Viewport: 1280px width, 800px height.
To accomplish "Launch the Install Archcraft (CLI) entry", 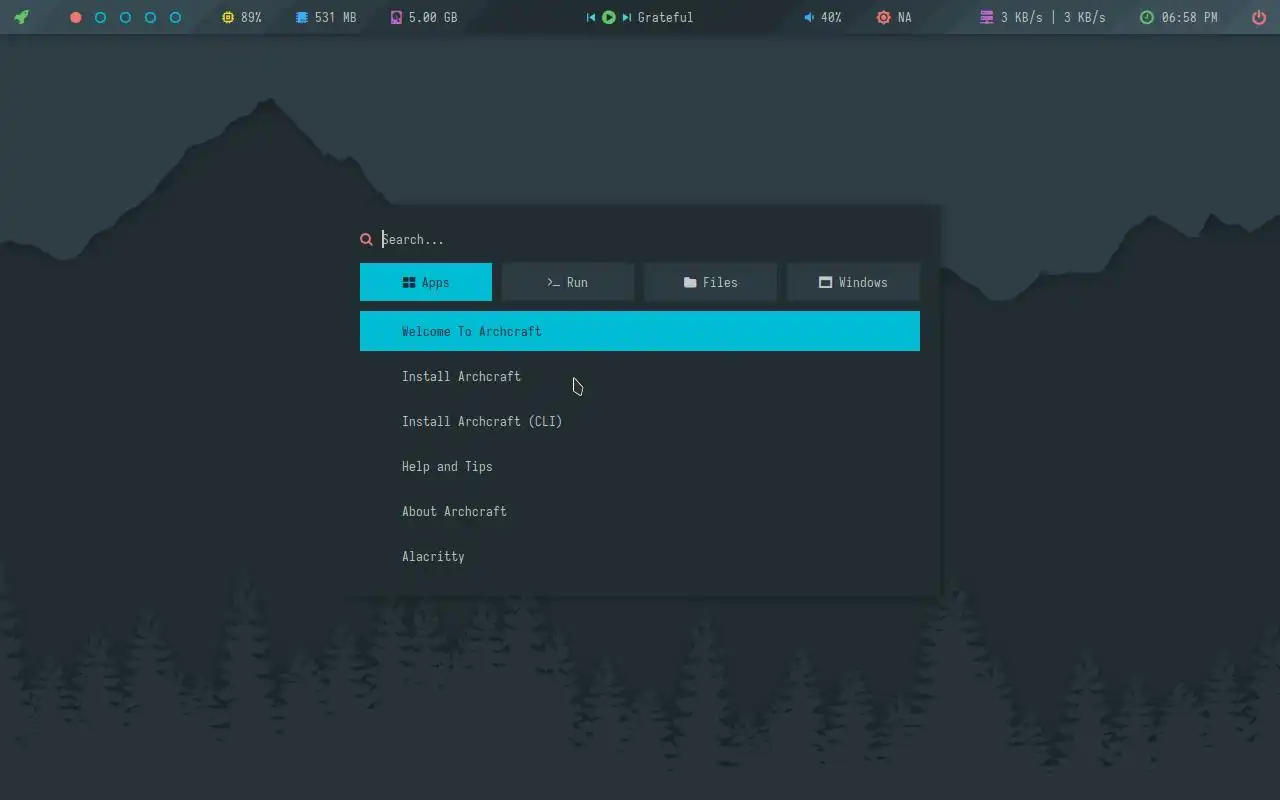I will pos(640,421).
